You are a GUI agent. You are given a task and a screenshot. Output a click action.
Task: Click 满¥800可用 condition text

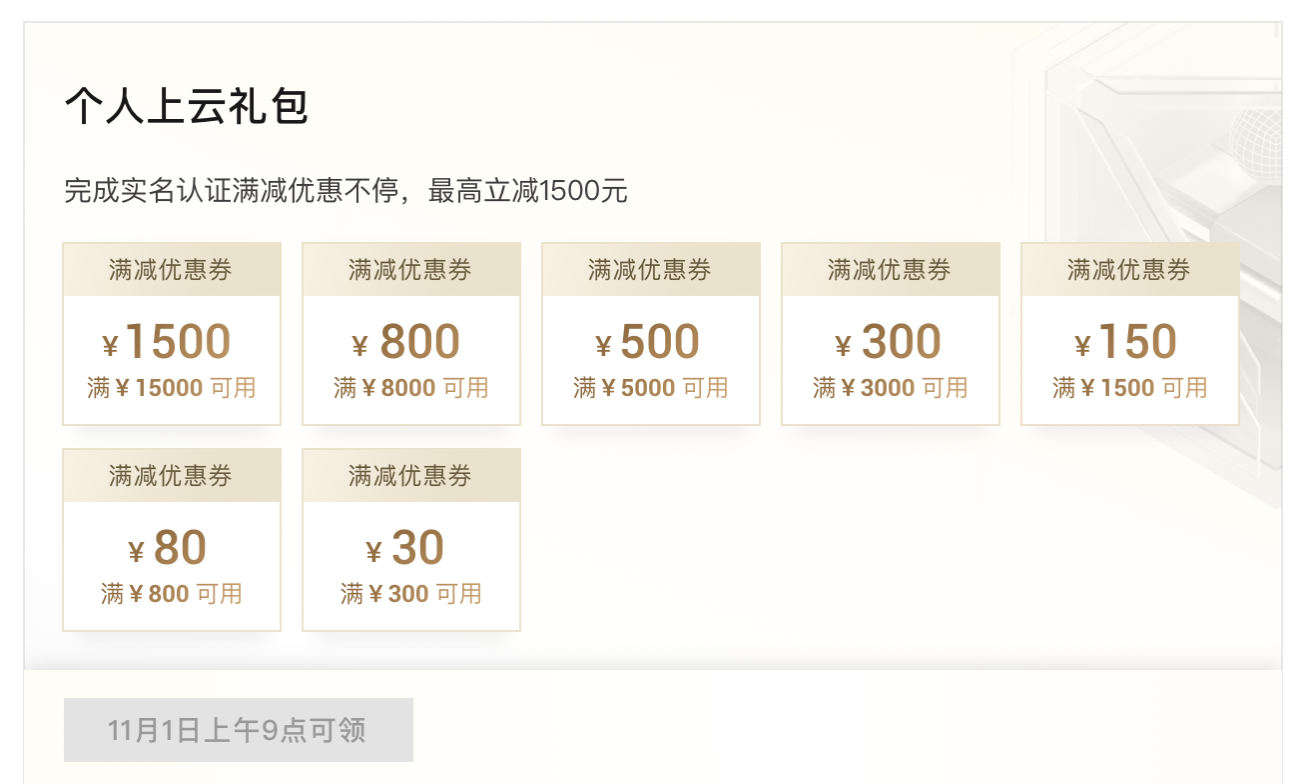pyautogui.click(x=171, y=593)
